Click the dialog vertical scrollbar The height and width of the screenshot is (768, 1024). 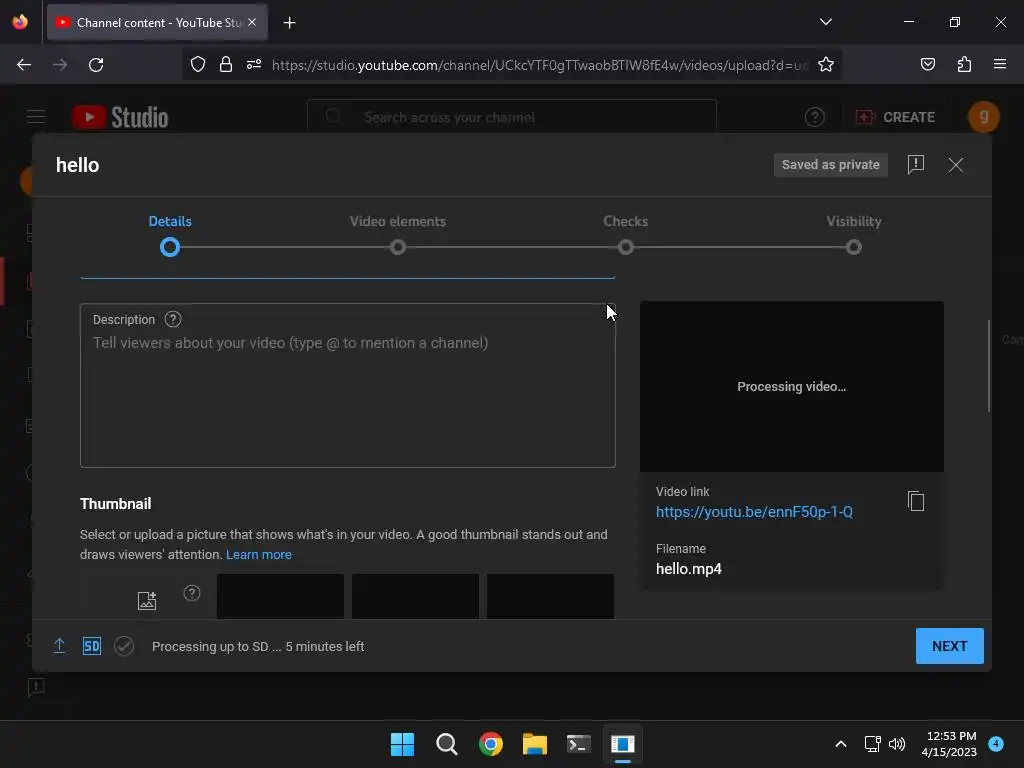coord(989,366)
